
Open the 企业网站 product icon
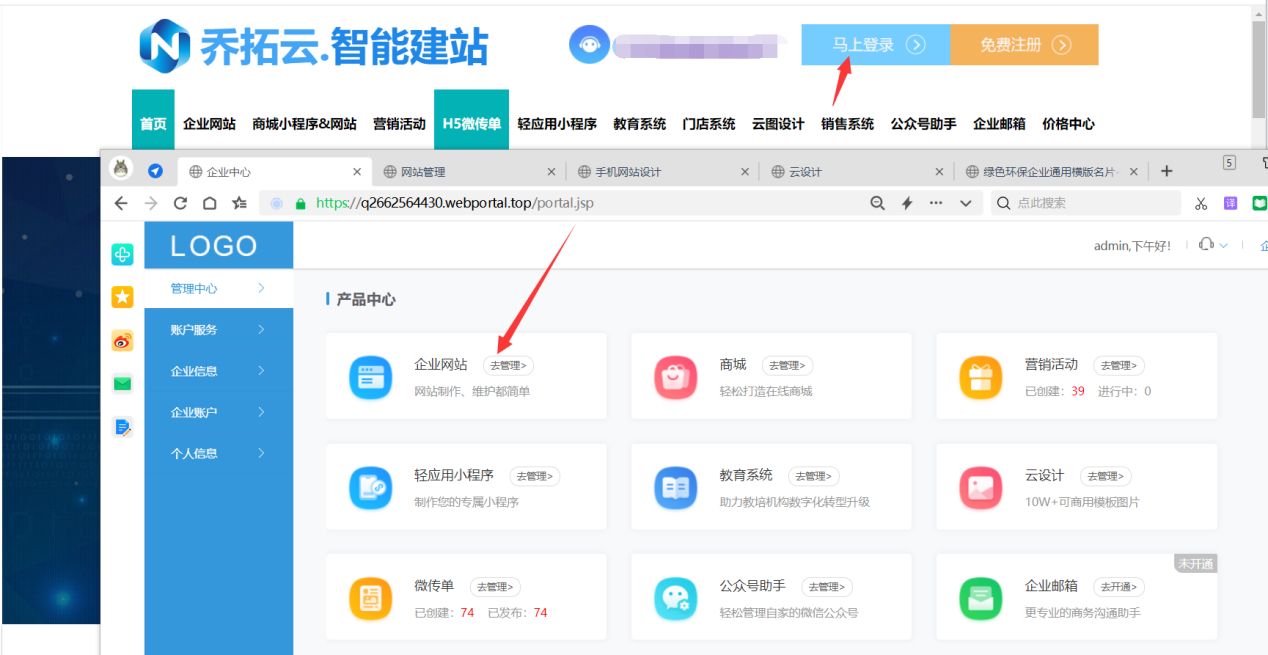coord(370,378)
